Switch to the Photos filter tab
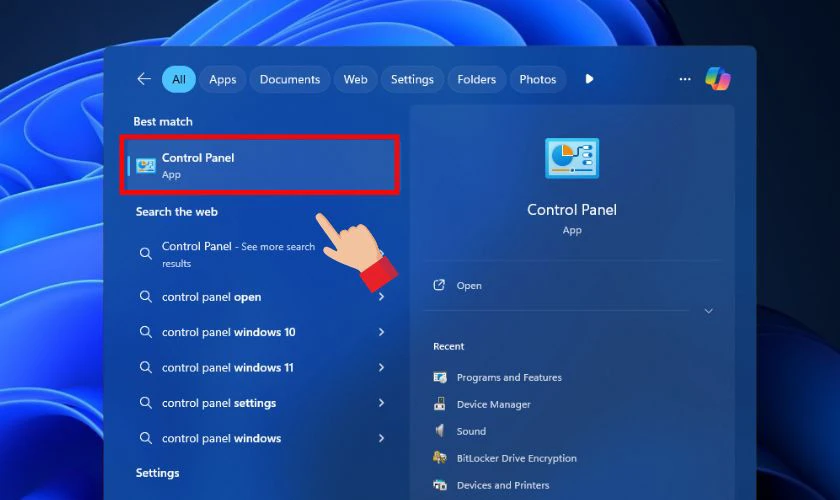The width and height of the screenshot is (840, 500). 538,79
